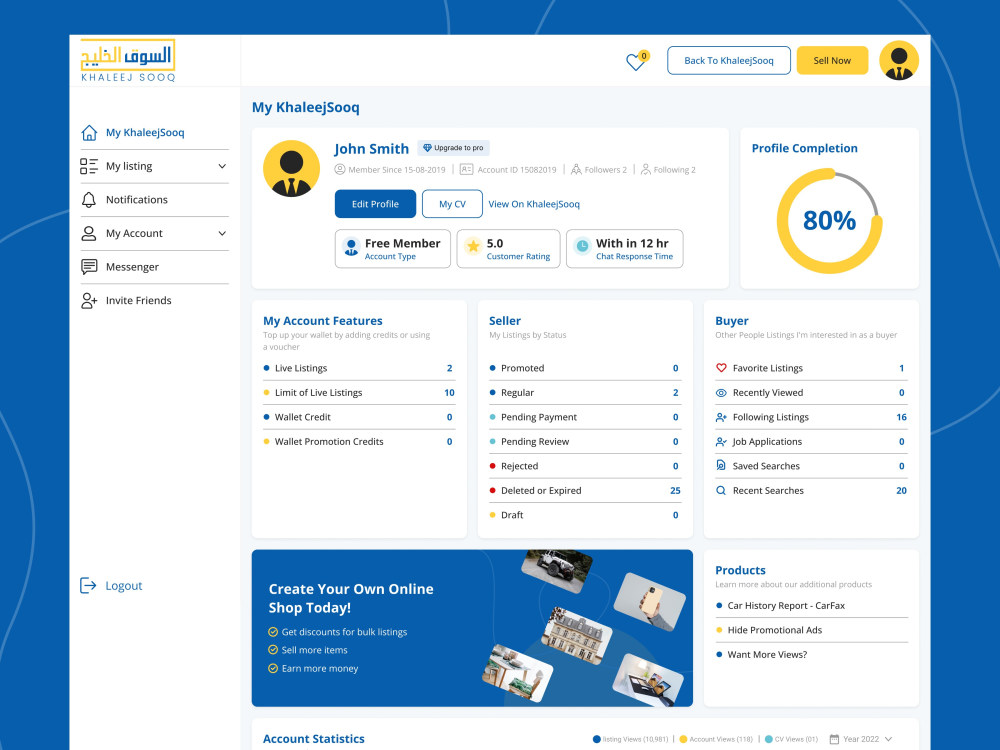Select Invite Friends in the sidebar

click(154, 300)
